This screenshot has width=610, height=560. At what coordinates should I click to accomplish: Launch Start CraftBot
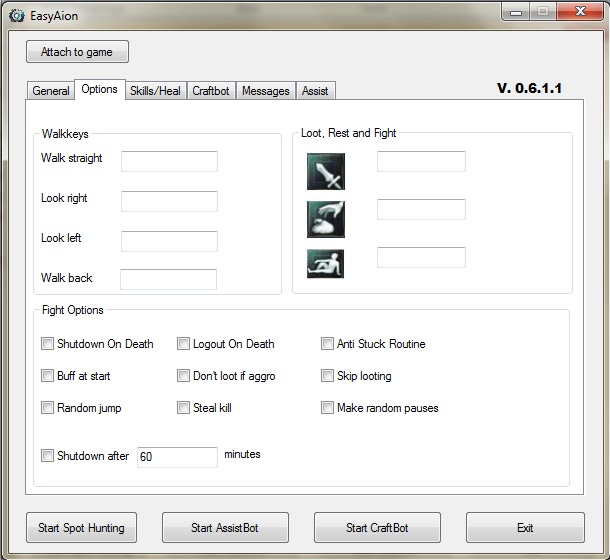pyautogui.click(x=378, y=527)
